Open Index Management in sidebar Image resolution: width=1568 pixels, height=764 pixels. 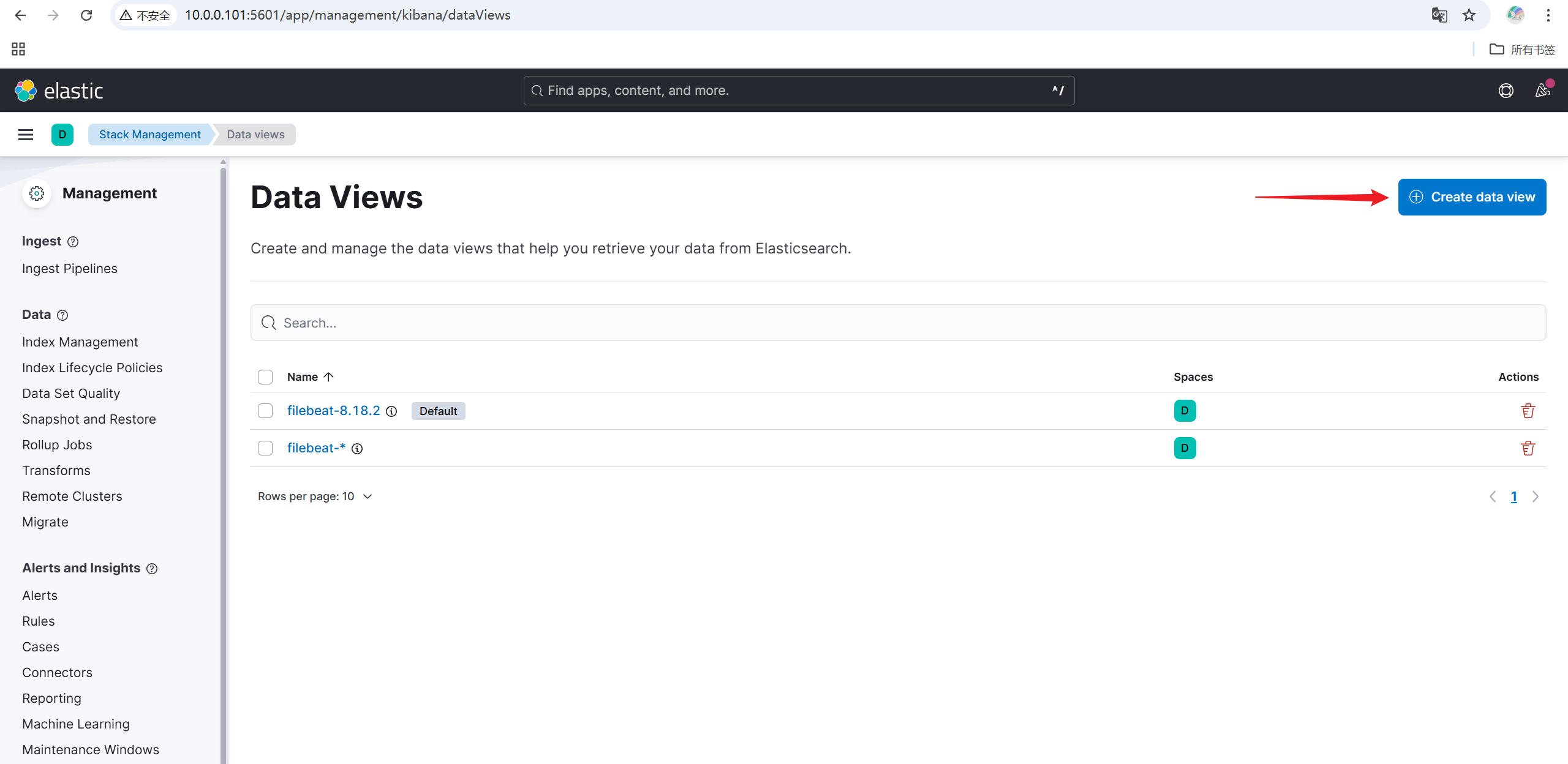(80, 342)
